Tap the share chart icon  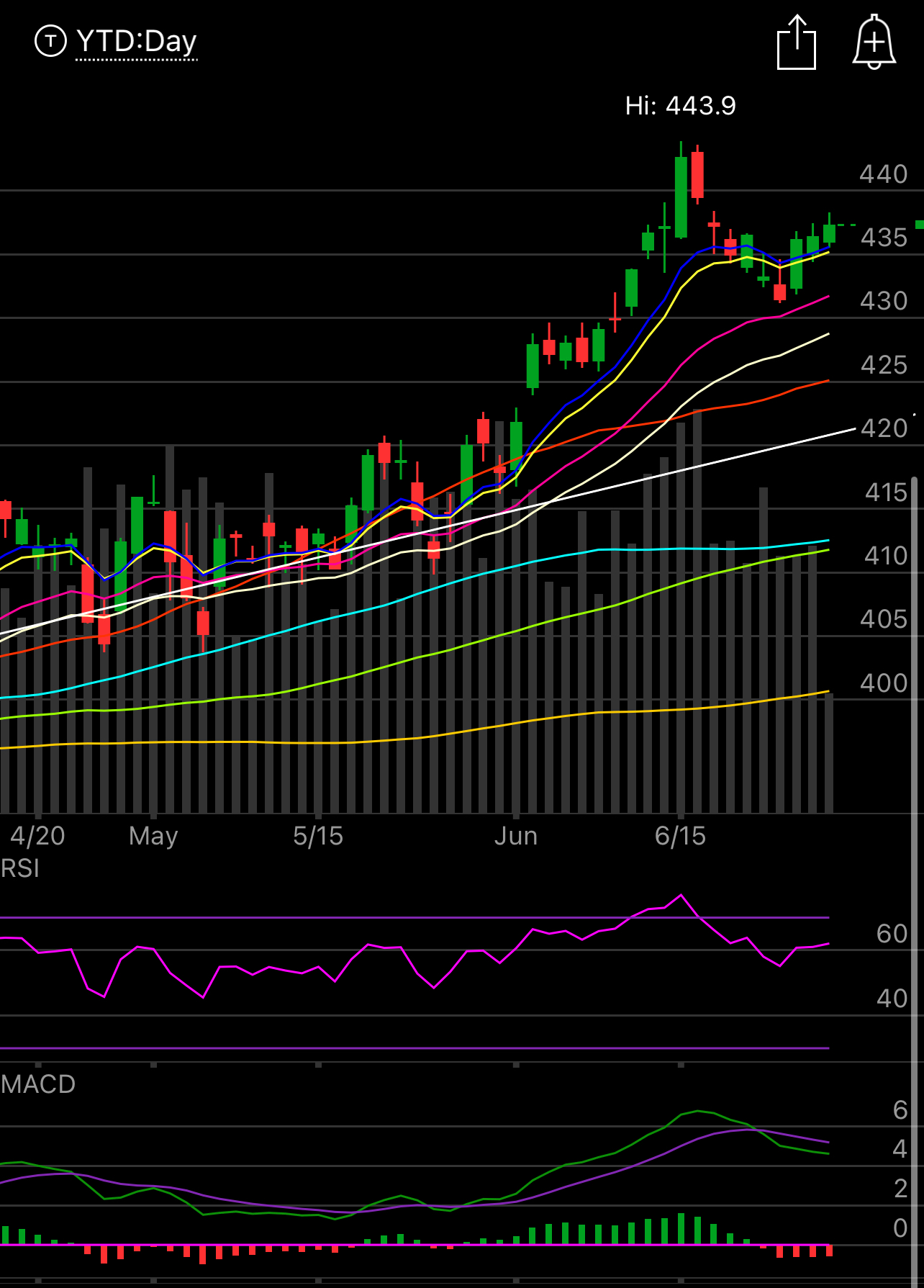coord(797,42)
